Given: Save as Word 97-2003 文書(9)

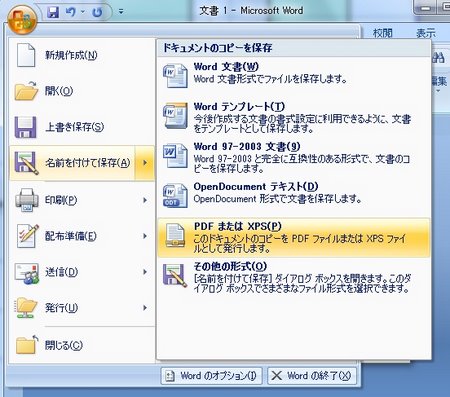Looking at the screenshot, I should tap(293, 157).
